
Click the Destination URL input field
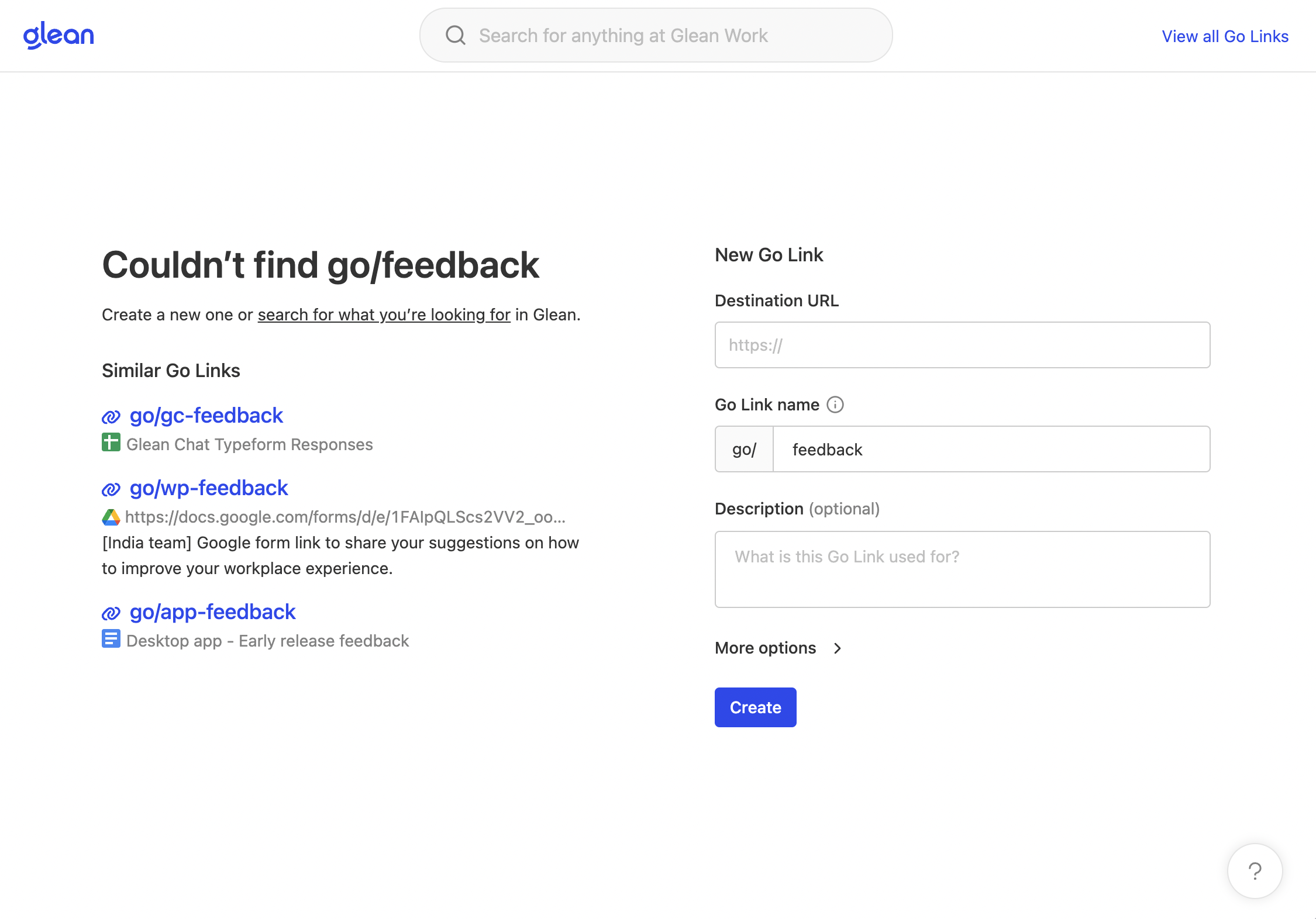pos(962,345)
